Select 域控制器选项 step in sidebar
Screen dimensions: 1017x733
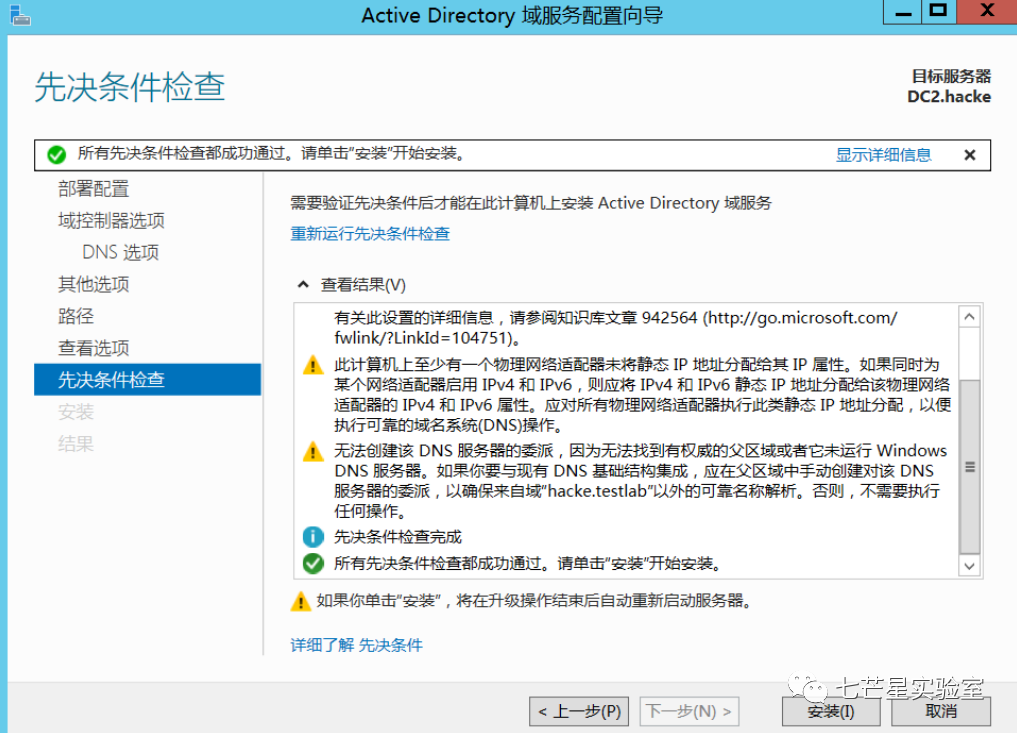coord(112,221)
